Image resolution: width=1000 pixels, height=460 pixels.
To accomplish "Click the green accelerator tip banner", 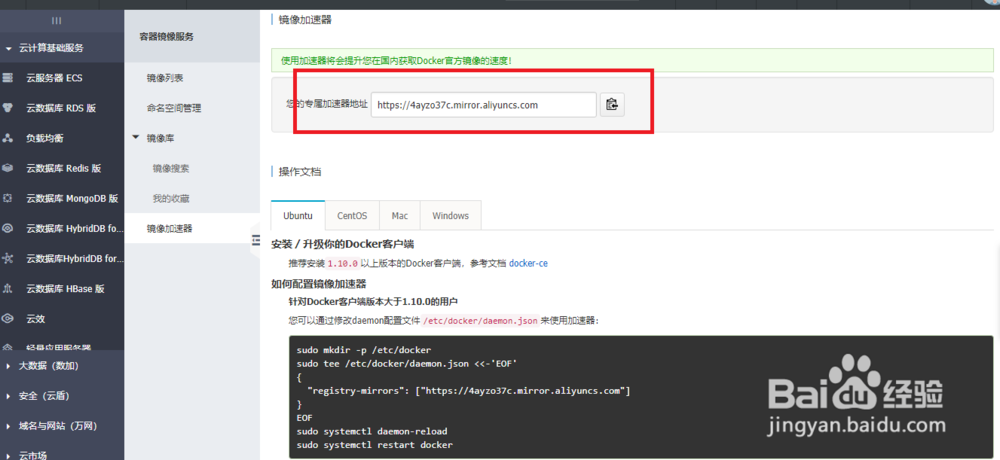I will point(632,61).
